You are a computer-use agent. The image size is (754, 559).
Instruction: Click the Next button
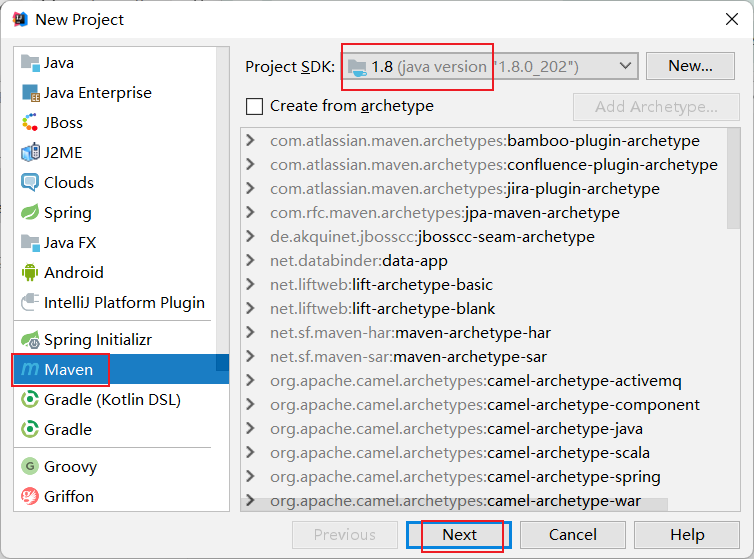click(459, 535)
